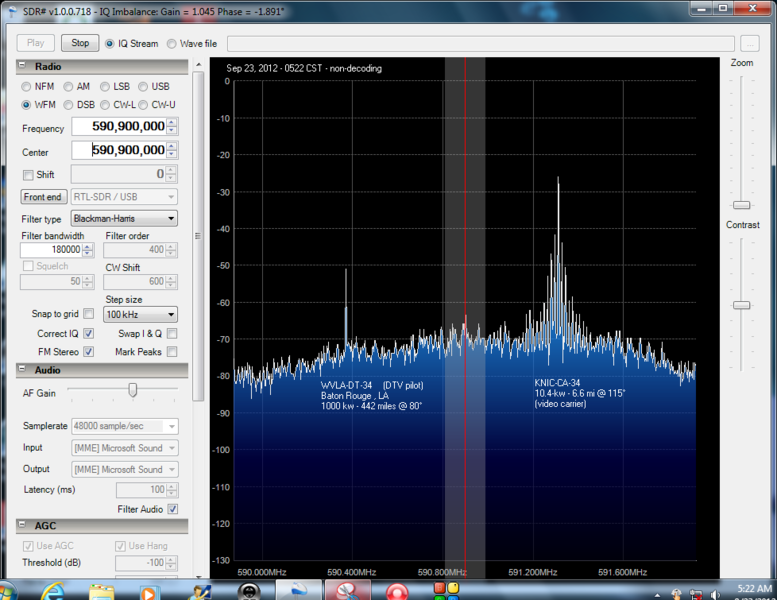Collapse the AGC panel header icon
The height and width of the screenshot is (600, 777).
(x=22, y=524)
